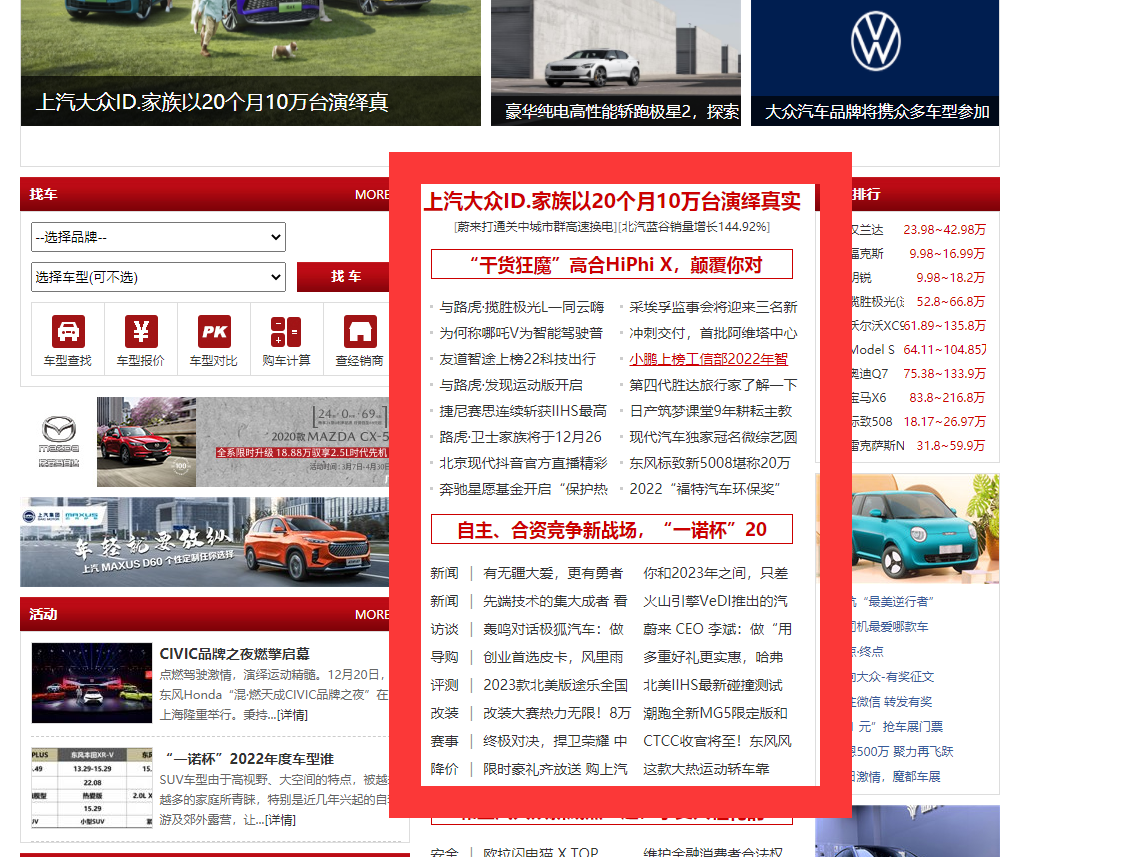
Task: Open news link 与路虎·发现运动版开启
Action: (511, 385)
